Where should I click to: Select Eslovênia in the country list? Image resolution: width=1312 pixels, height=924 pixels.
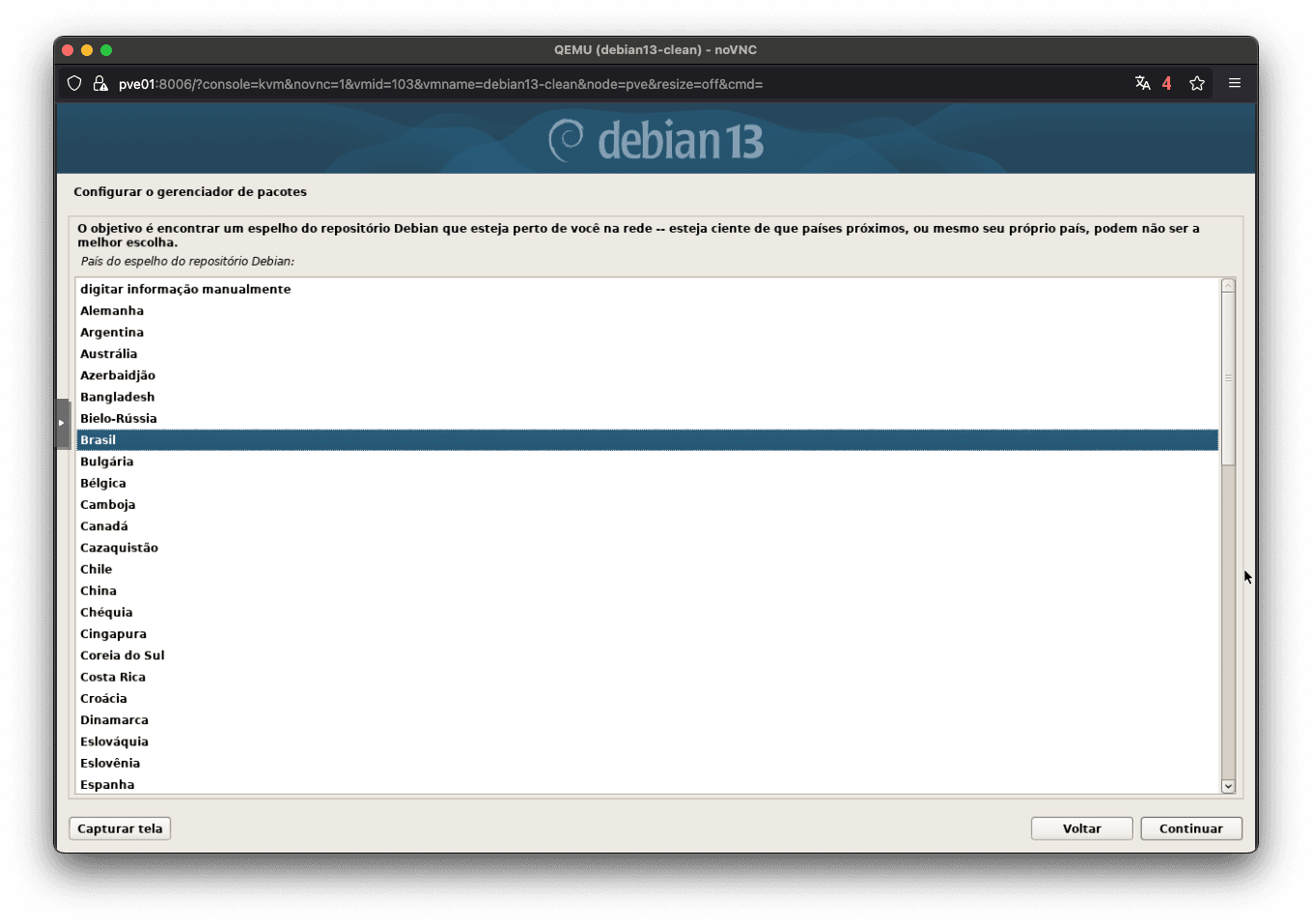[647, 764]
